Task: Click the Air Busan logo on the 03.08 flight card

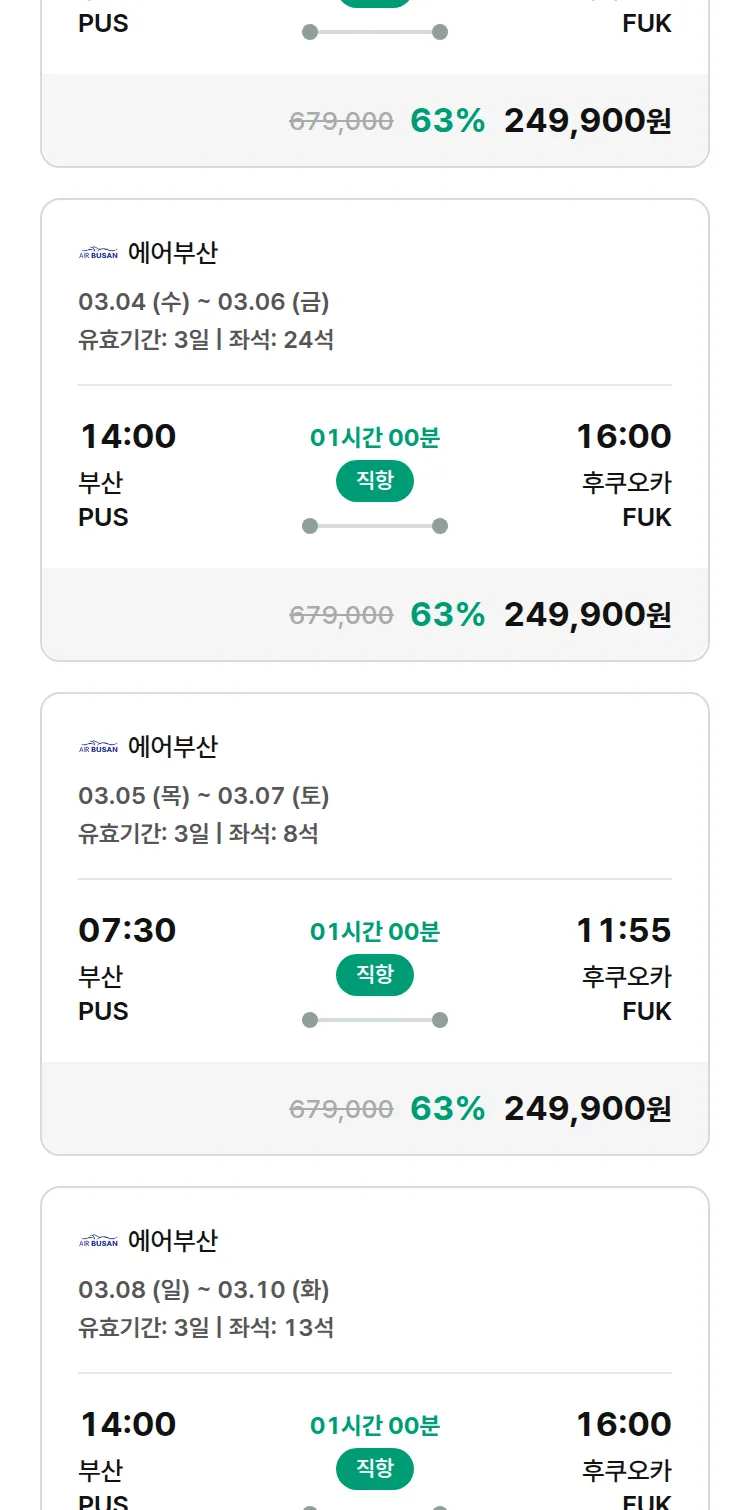Action: [98, 1241]
